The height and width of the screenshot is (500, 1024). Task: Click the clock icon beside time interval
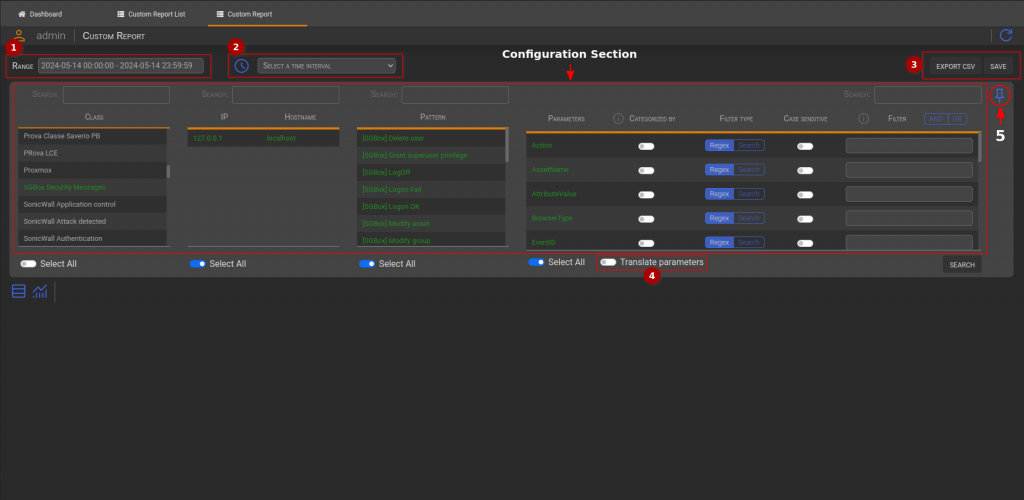[x=242, y=66]
